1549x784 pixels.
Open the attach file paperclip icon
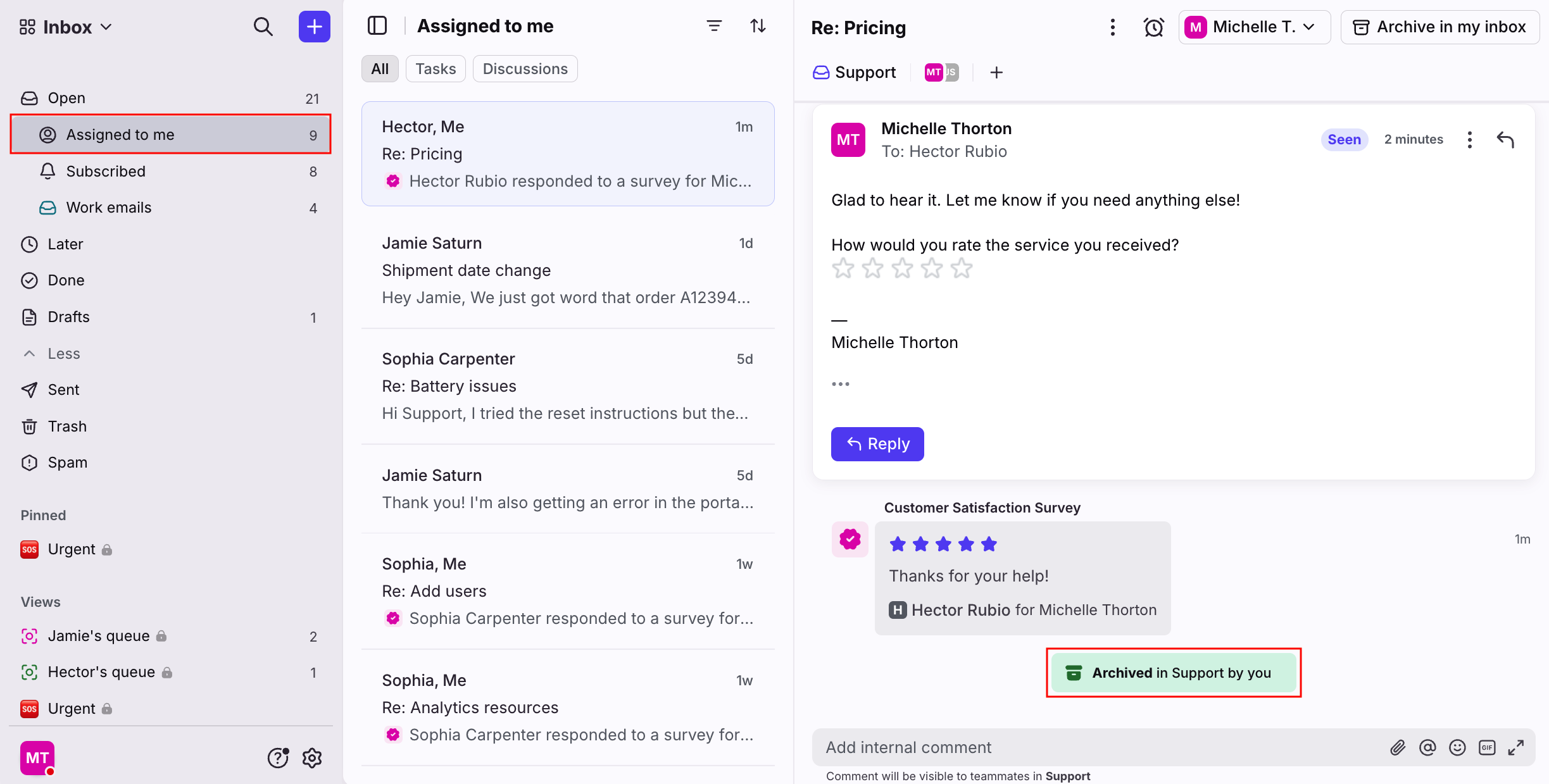point(1398,747)
